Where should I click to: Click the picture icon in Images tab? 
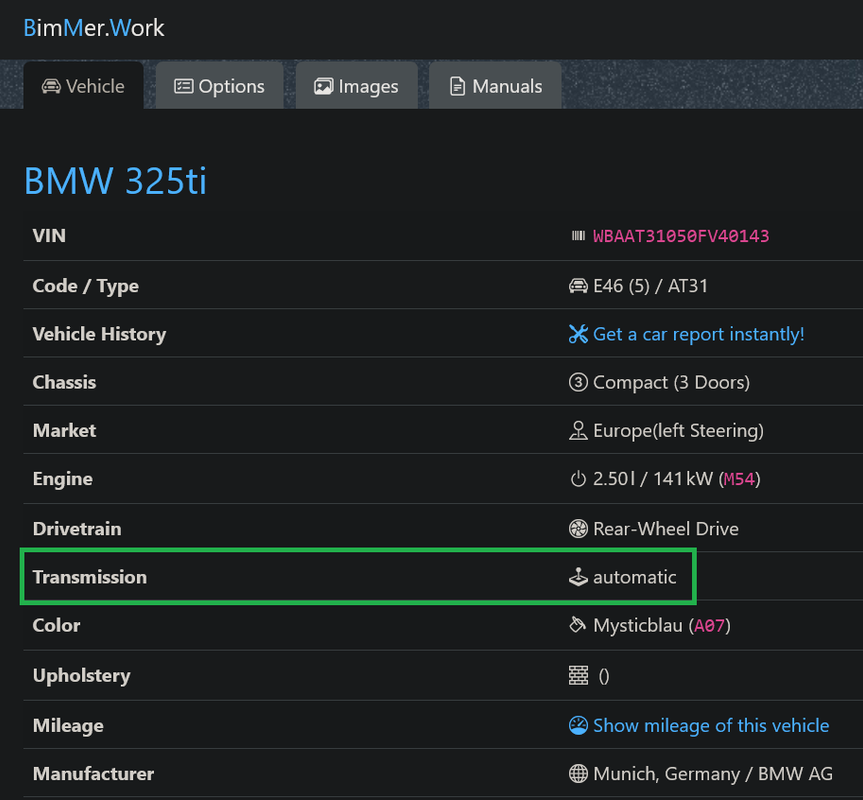324,86
